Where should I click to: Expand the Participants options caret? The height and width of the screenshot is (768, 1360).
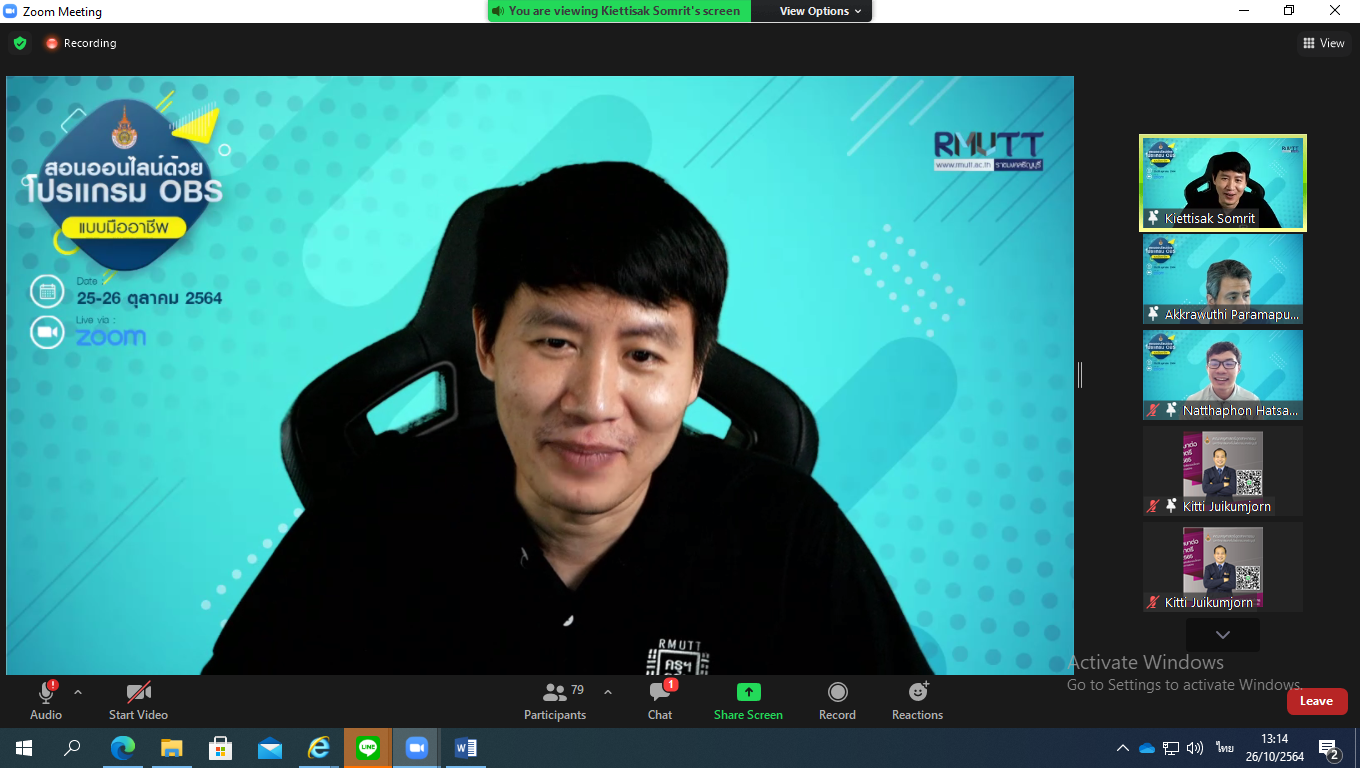608,692
